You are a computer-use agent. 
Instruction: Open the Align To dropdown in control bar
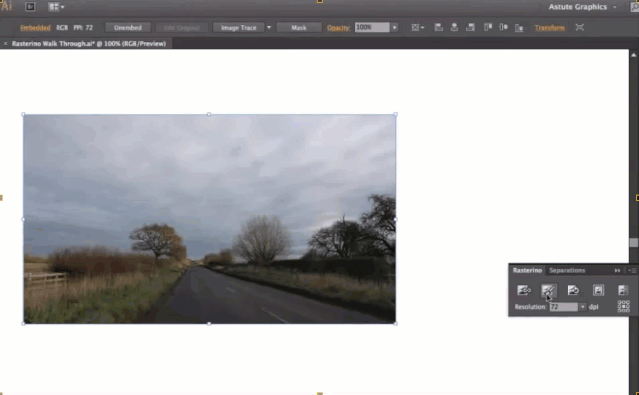(418, 27)
